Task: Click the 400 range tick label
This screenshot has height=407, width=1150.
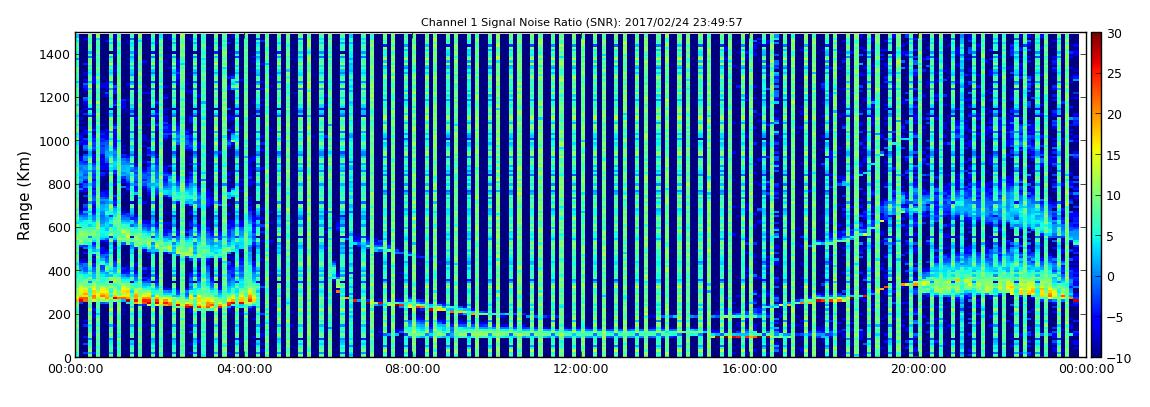Action: [x=59, y=271]
